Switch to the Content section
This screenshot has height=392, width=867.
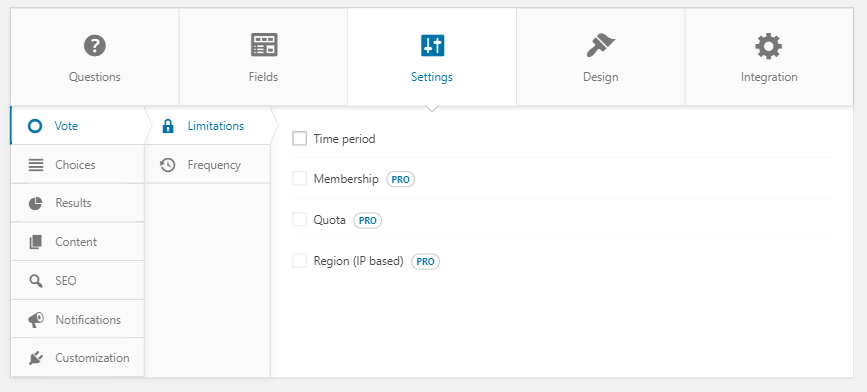click(77, 242)
